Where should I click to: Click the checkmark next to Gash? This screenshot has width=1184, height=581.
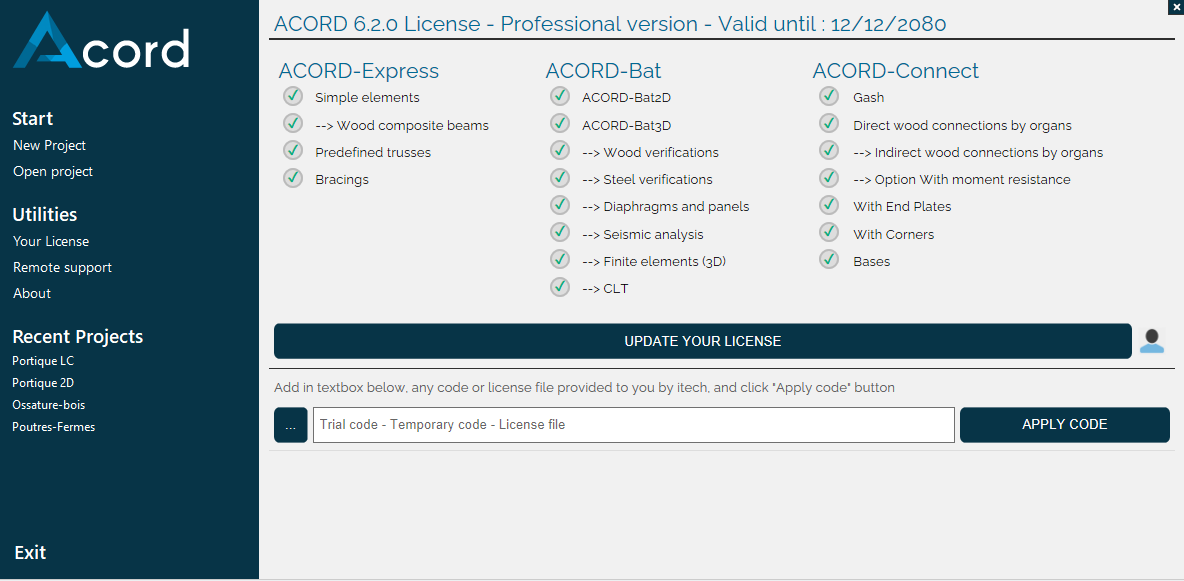[x=828, y=96]
